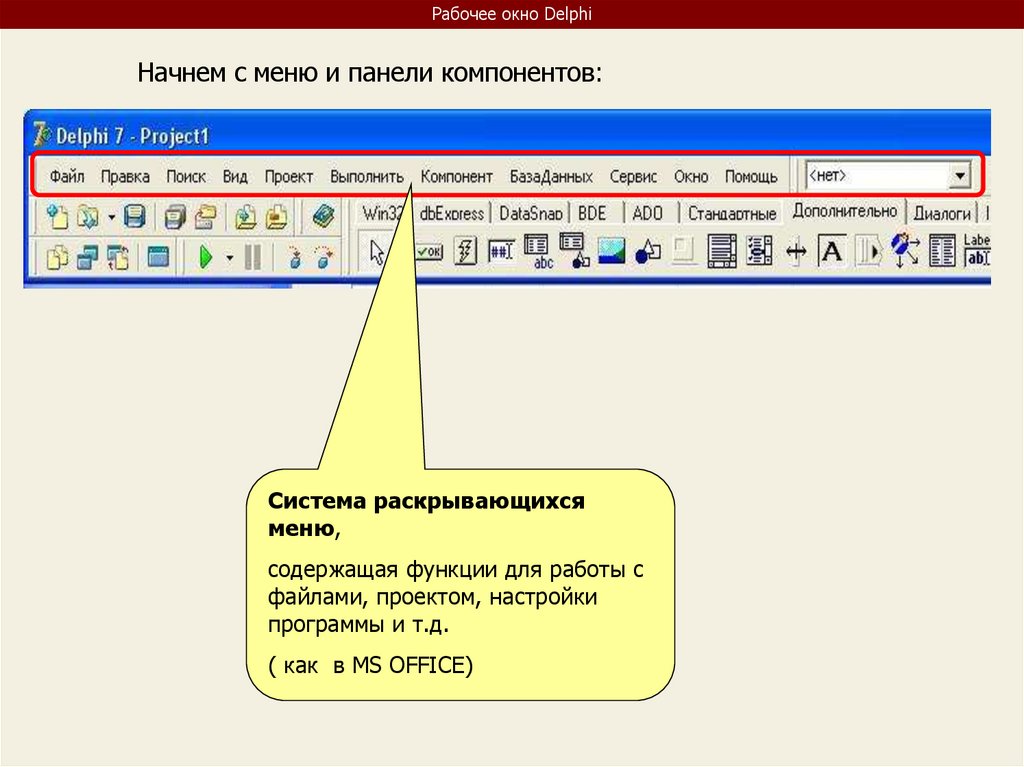Switch to the dbExpress palette tab
The height and width of the screenshot is (767, 1024).
click(x=452, y=213)
